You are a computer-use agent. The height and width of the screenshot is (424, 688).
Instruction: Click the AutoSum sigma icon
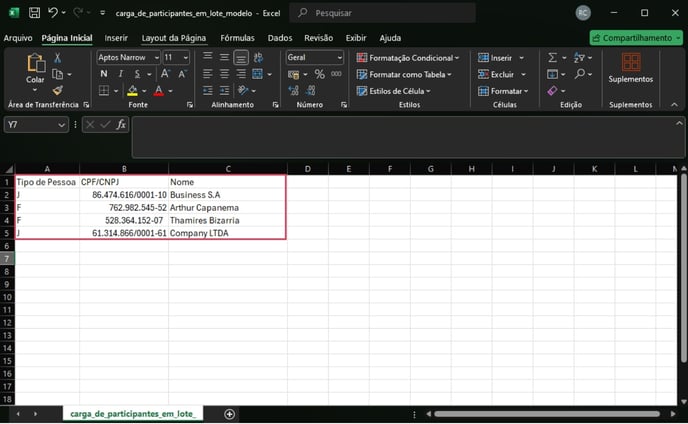click(552, 57)
